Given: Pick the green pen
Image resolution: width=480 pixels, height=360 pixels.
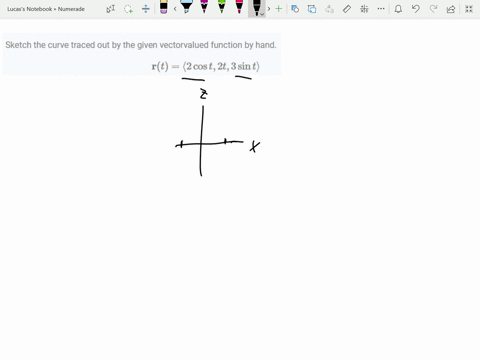Looking at the screenshot, I should 222,7.
